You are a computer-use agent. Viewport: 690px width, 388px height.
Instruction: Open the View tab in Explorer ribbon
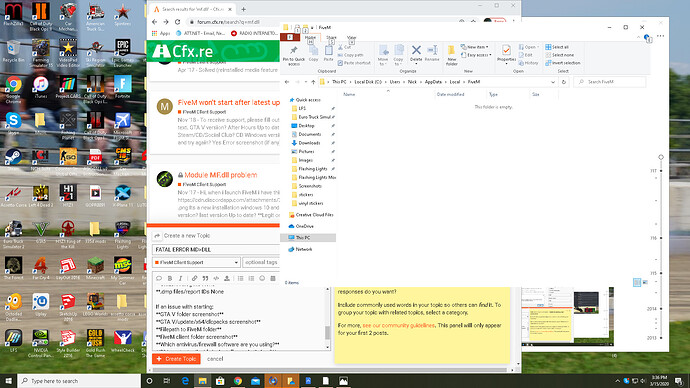pos(351,37)
